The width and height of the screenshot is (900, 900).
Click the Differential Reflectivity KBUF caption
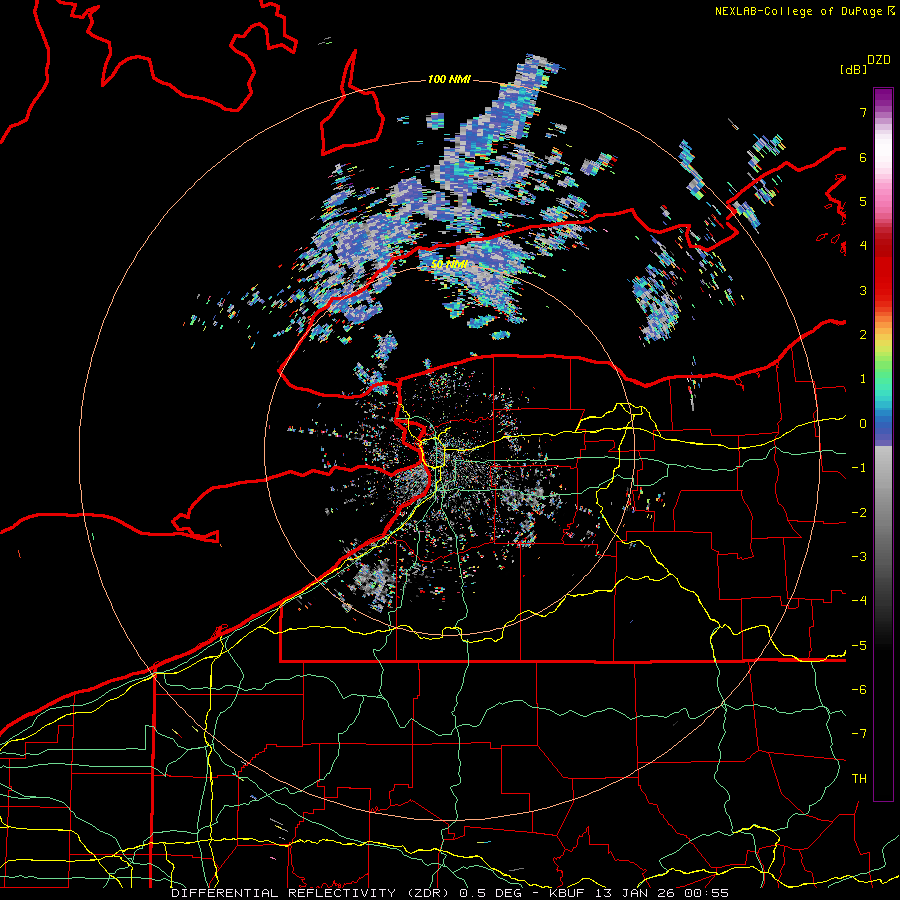450,893
